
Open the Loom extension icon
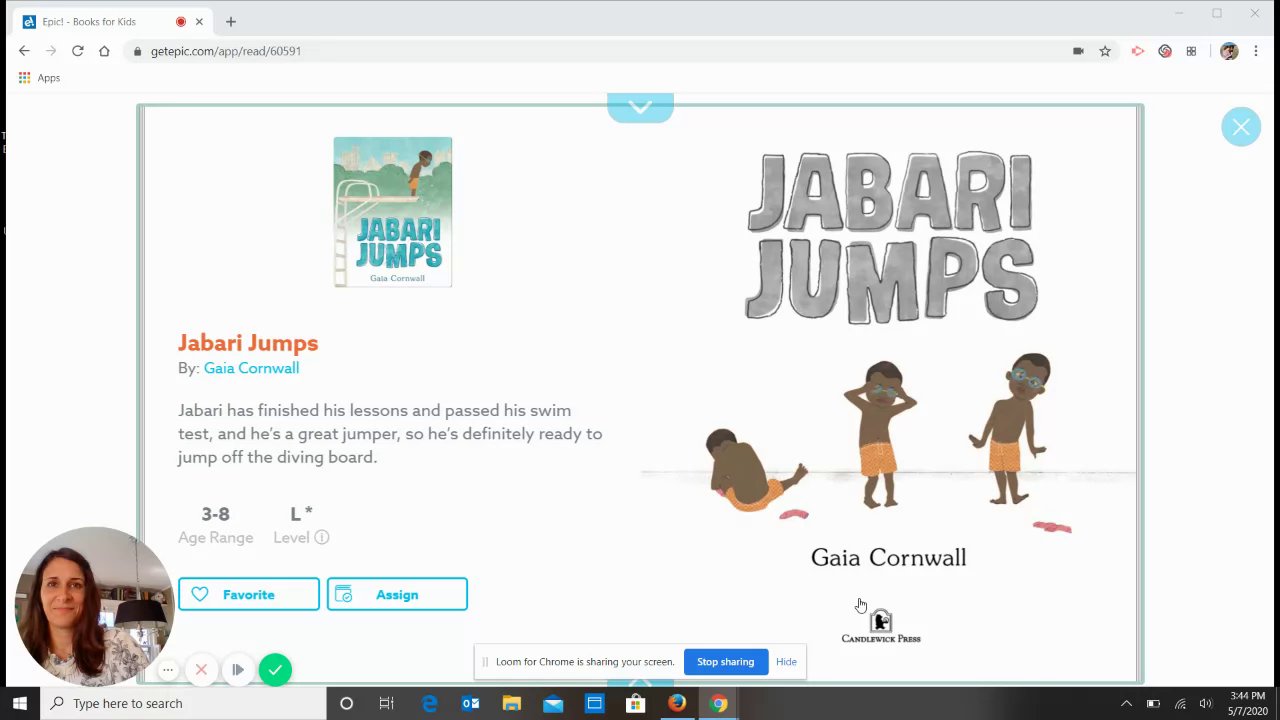pyautogui.click(x=1165, y=51)
